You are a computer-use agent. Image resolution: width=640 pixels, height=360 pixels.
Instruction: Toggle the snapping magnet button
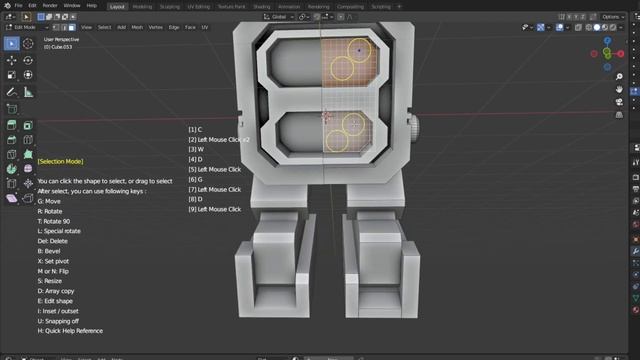tap(316, 17)
